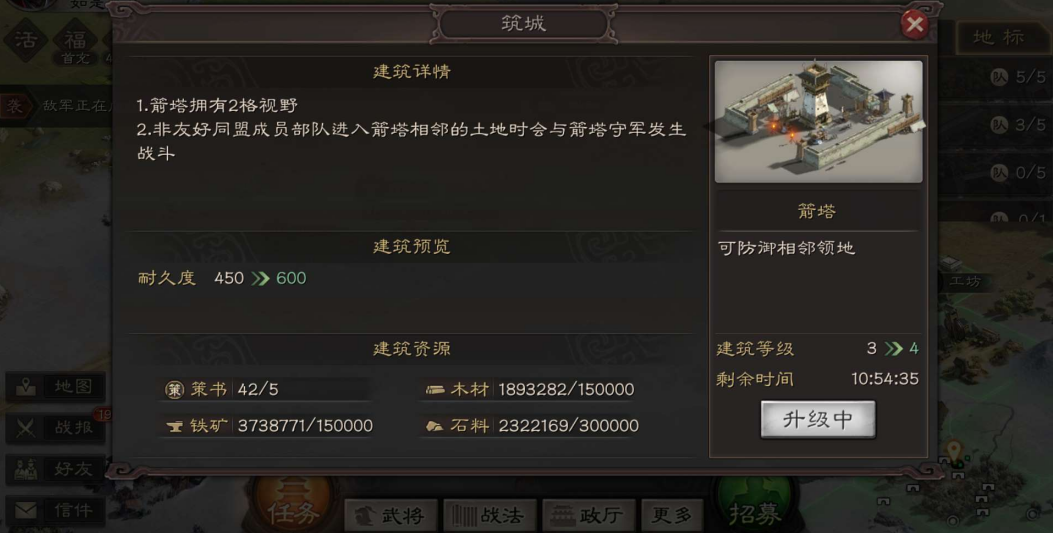Screen dimensions: 1053x533
Task: Click the 木材 wood resource icon
Action: (x=435, y=389)
